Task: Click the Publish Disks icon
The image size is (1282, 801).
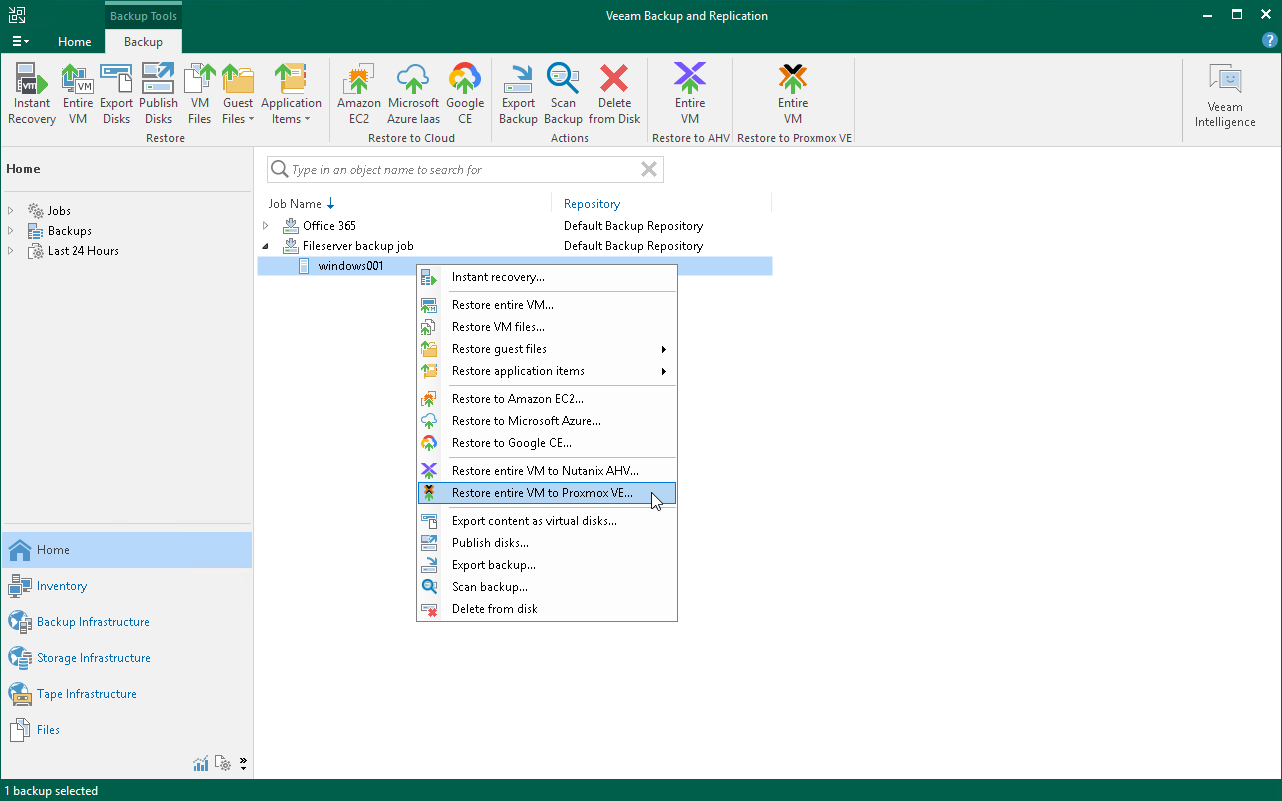Action: pos(158,93)
